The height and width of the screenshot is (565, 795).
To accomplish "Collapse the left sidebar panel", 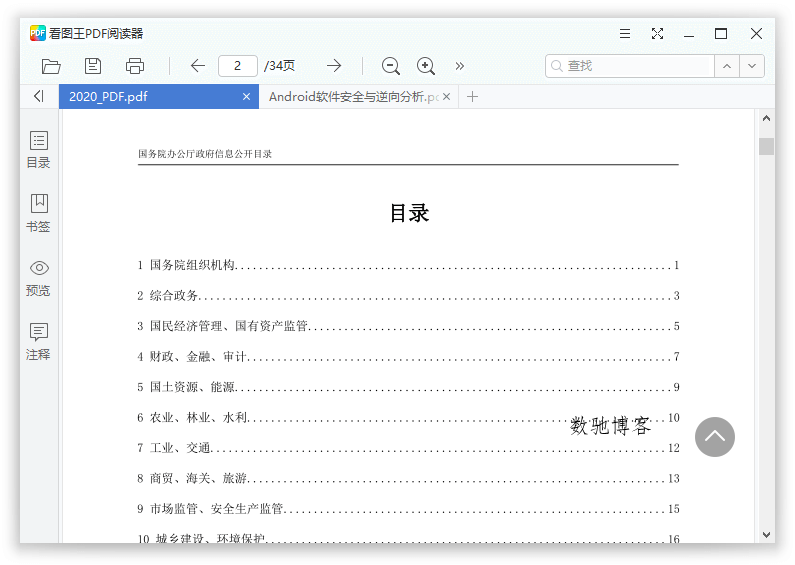I will point(39,96).
